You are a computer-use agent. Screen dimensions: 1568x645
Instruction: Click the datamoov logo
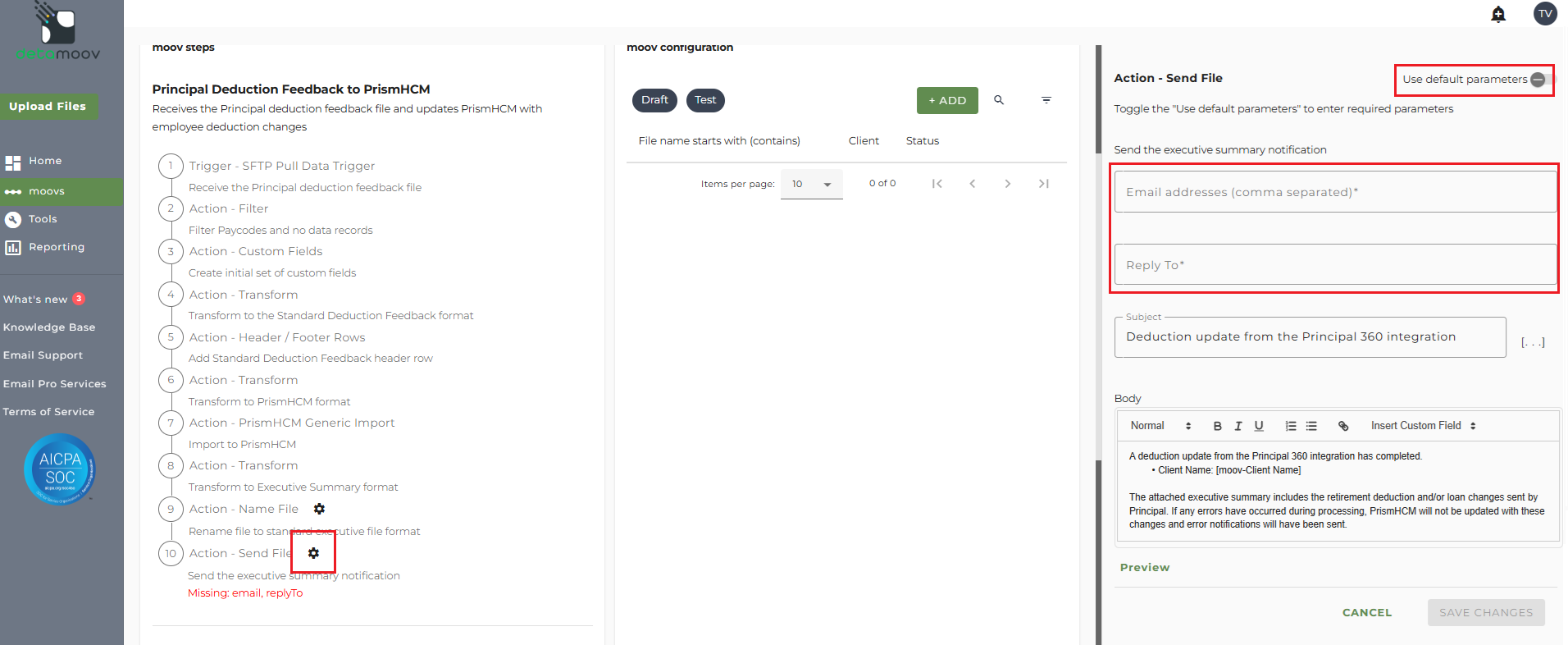point(58,31)
